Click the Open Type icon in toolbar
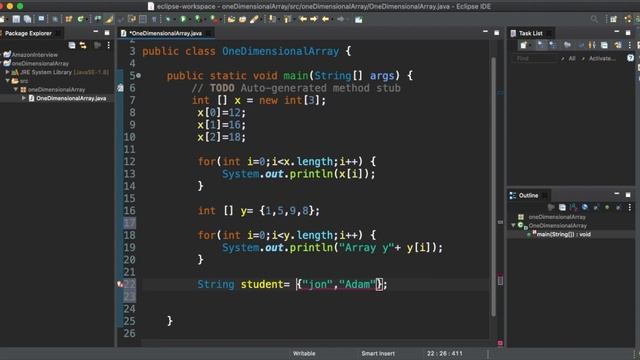 (x=231, y=19)
